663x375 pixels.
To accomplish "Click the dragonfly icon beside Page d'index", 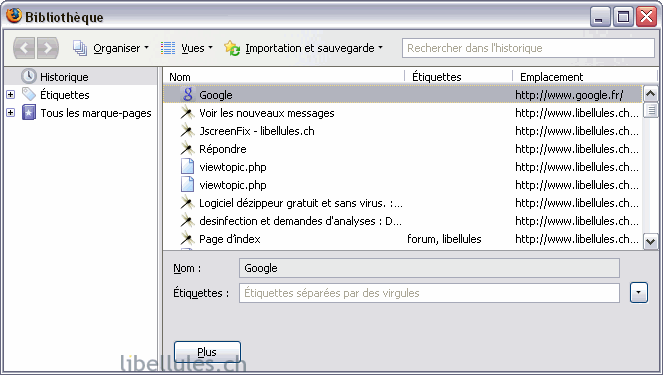I will click(187, 238).
